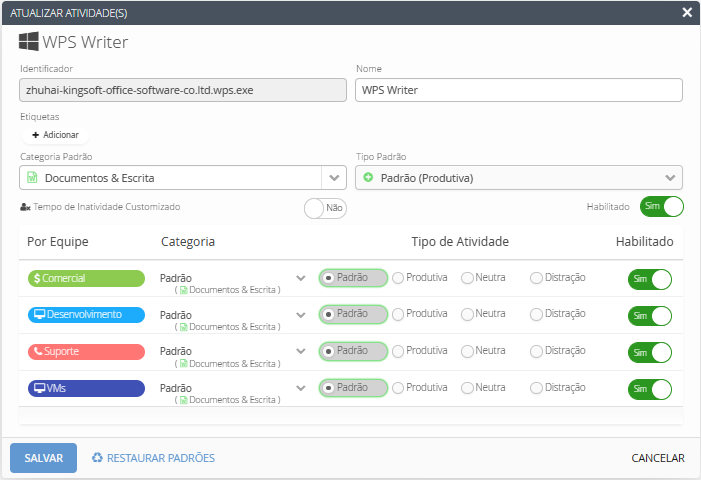Click the Identificador field

coord(183,90)
